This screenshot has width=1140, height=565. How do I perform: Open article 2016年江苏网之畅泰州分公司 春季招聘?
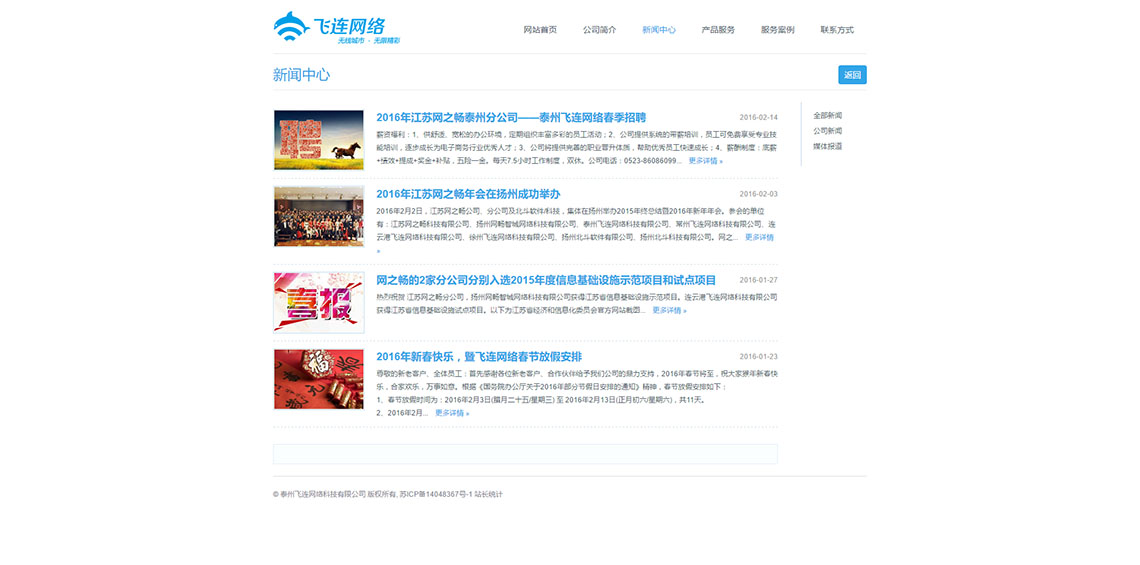click(511, 118)
